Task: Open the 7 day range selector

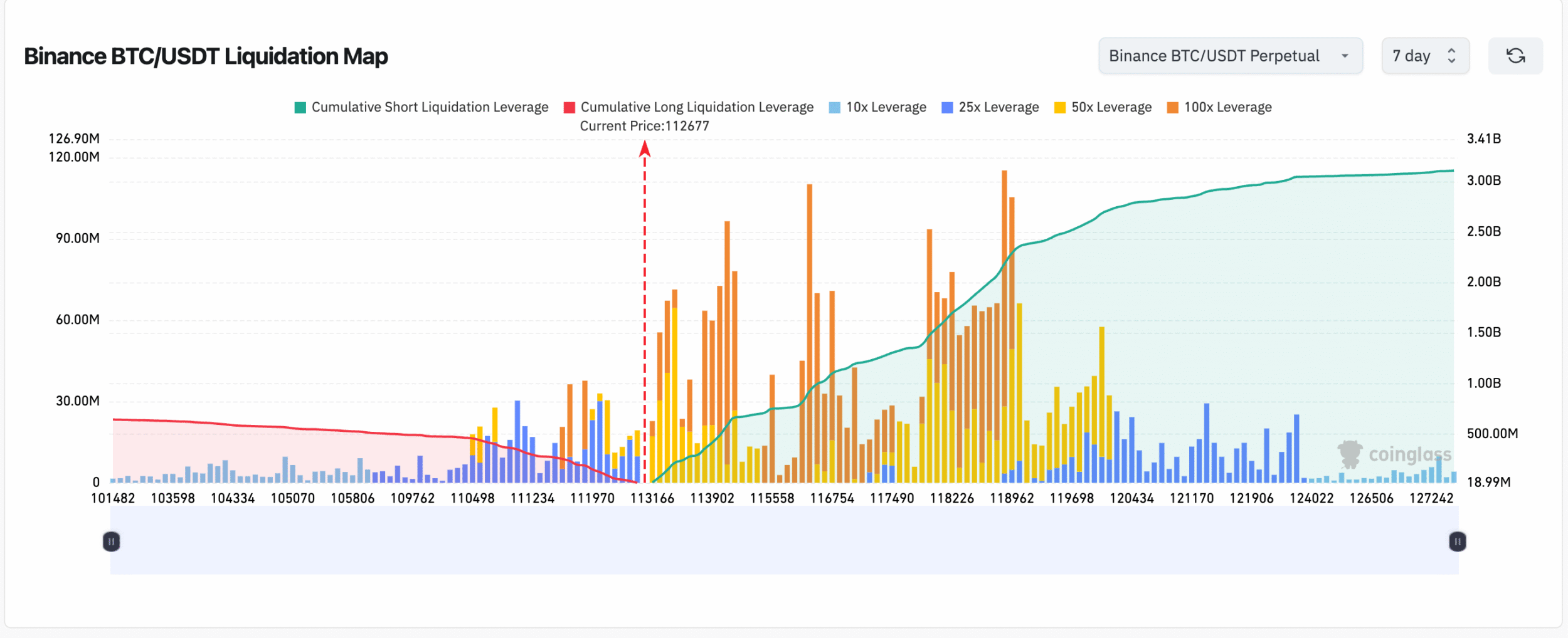Action: coord(1424,56)
